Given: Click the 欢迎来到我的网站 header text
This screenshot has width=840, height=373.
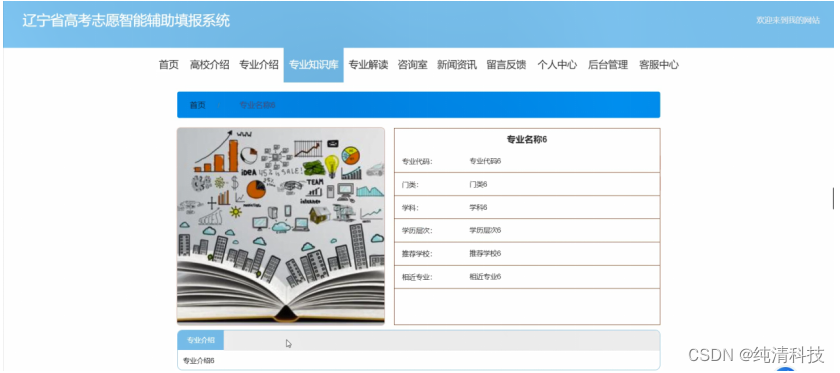Looking at the screenshot, I should [x=788, y=20].
